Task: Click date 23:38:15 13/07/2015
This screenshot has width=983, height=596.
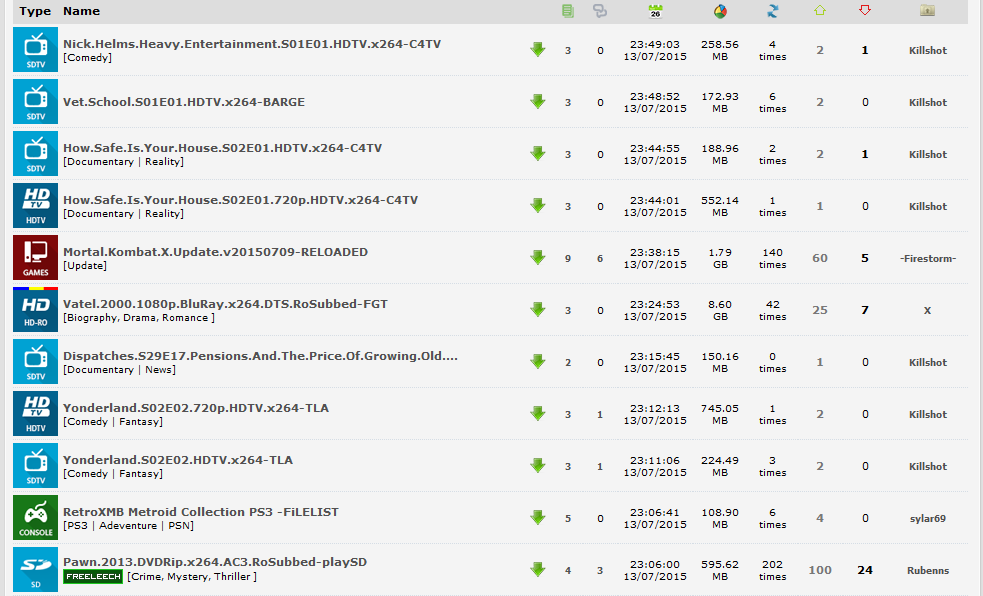Action: 655,258
